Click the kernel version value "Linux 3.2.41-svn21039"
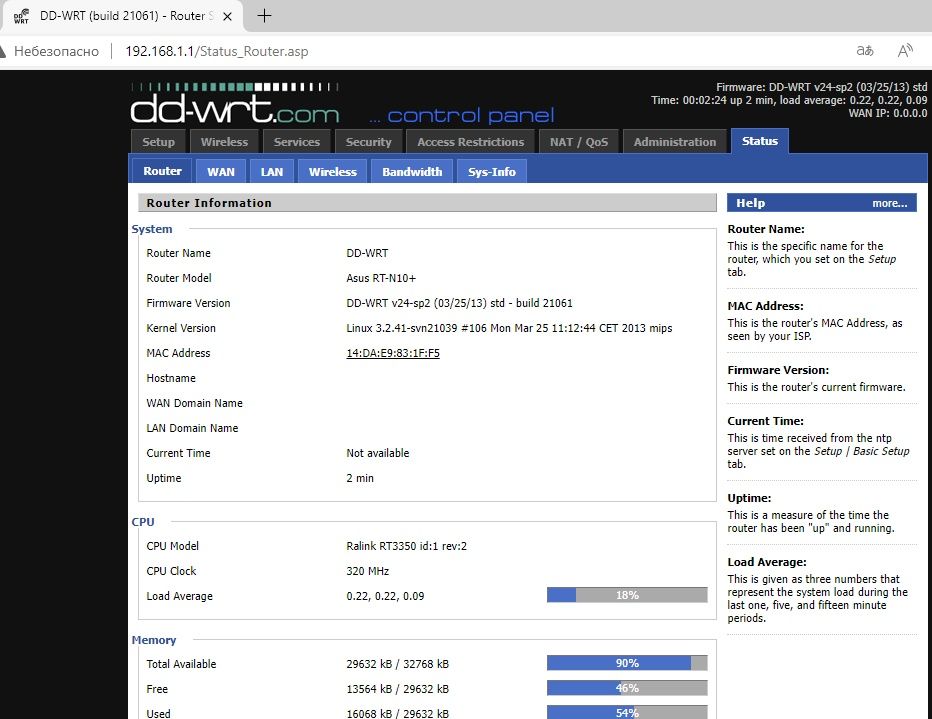 [509, 328]
